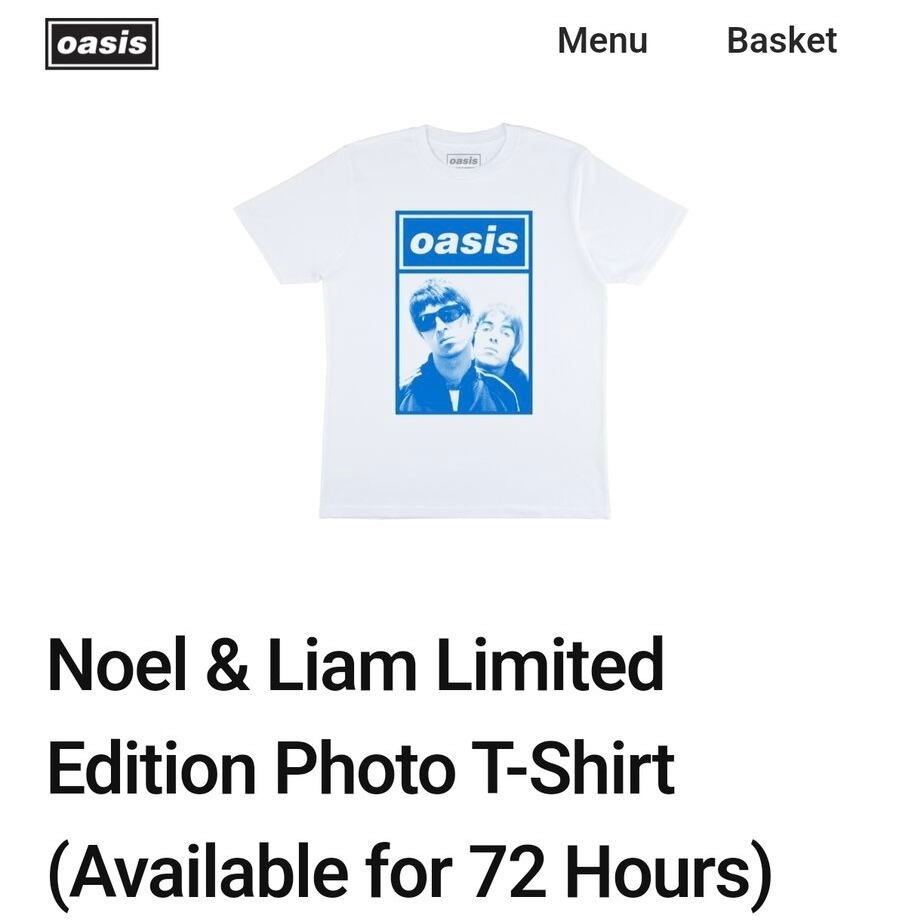Click the "(Available for 72 Hours)" text
Image resolution: width=921 pixels, height=921 pixels.
(x=409, y=872)
